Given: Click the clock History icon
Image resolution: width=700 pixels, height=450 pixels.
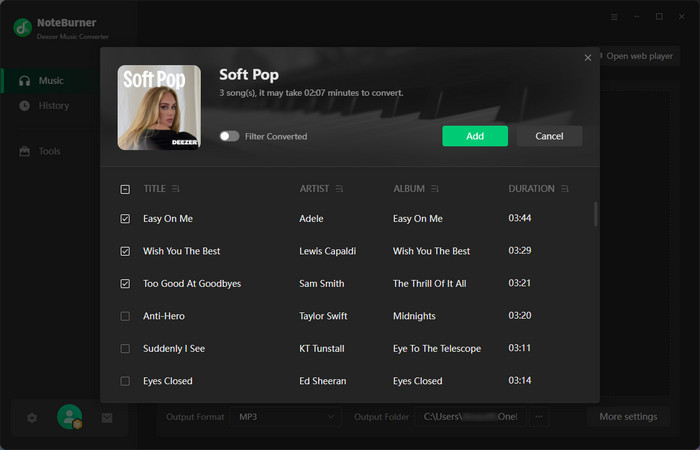Looking at the screenshot, I should coord(25,106).
